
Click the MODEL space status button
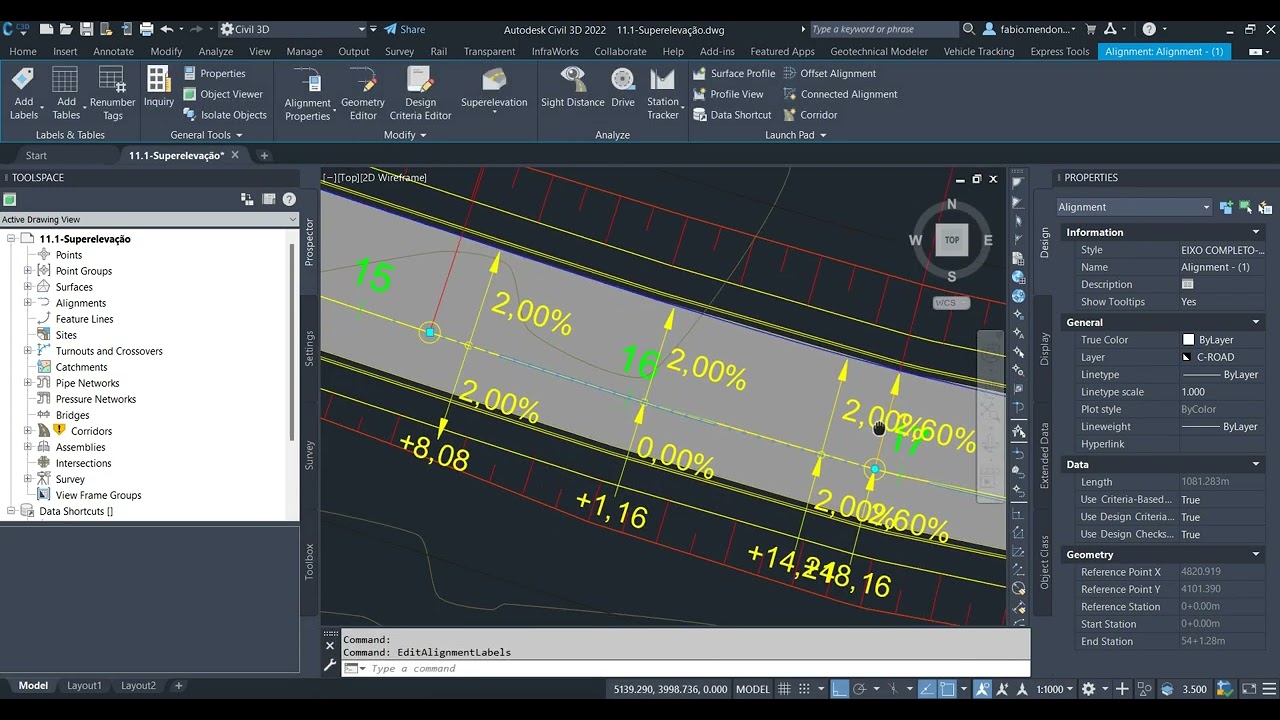(753, 689)
